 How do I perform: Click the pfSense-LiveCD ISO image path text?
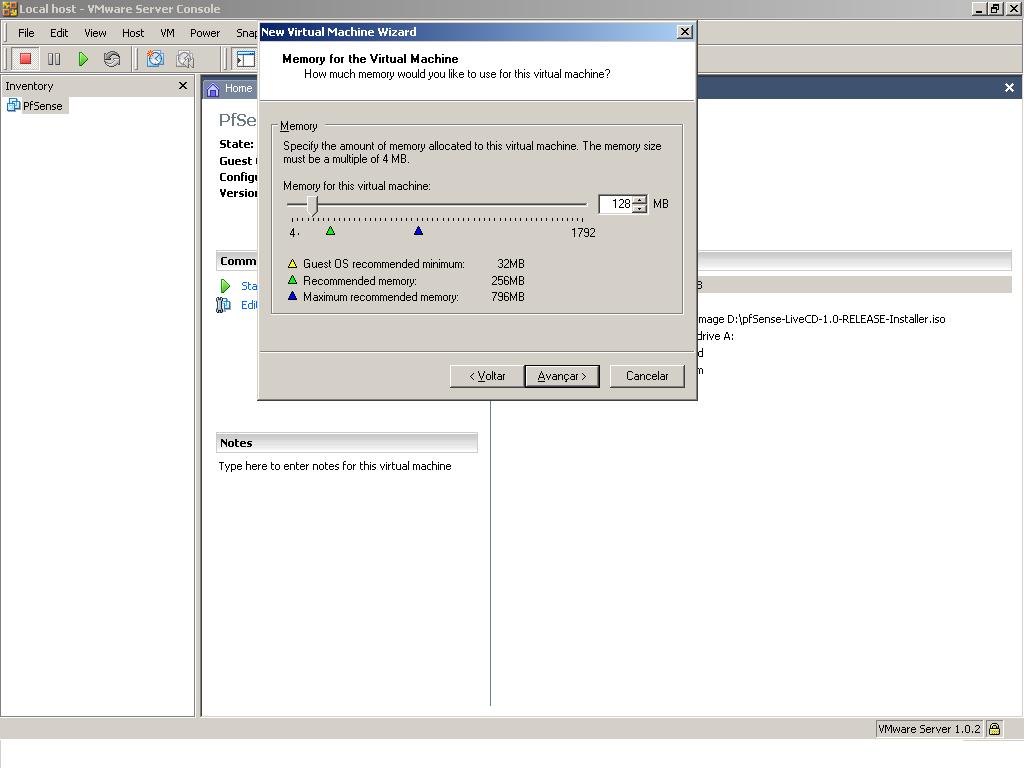[822, 319]
